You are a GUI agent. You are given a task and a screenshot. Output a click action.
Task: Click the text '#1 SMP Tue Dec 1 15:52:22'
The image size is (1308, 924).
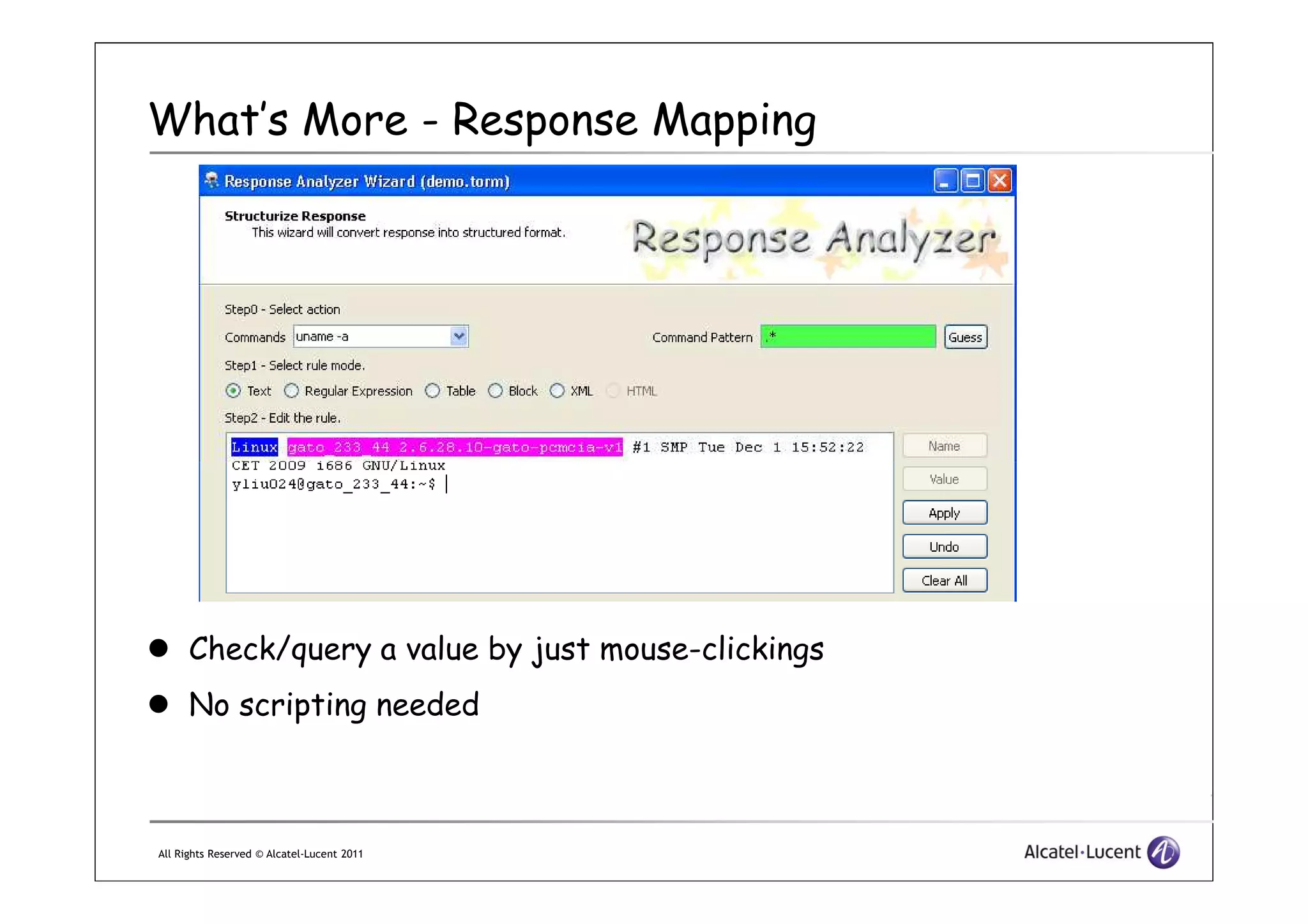[748, 447]
